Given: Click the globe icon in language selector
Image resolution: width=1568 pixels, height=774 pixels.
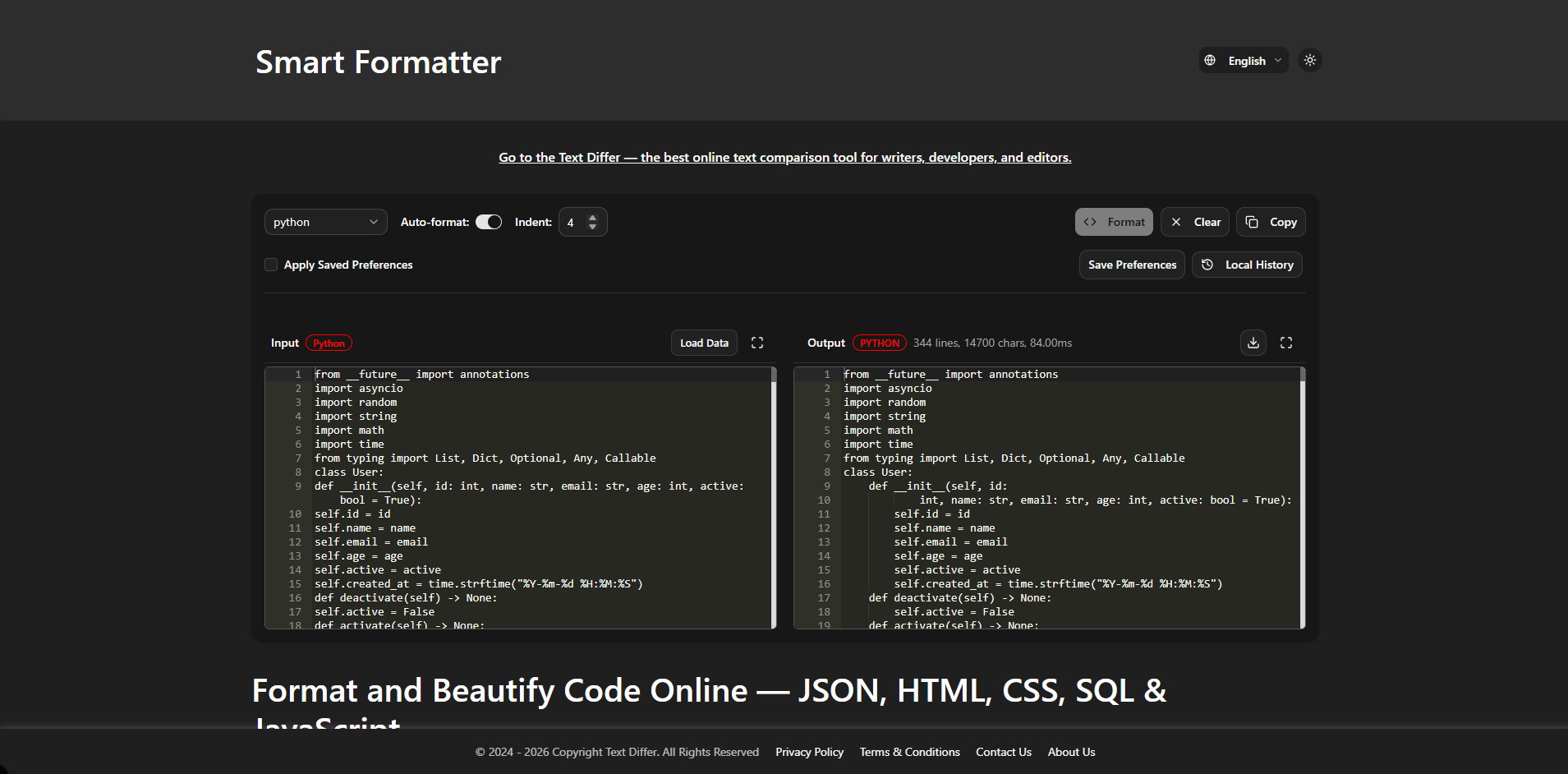Looking at the screenshot, I should [1210, 60].
